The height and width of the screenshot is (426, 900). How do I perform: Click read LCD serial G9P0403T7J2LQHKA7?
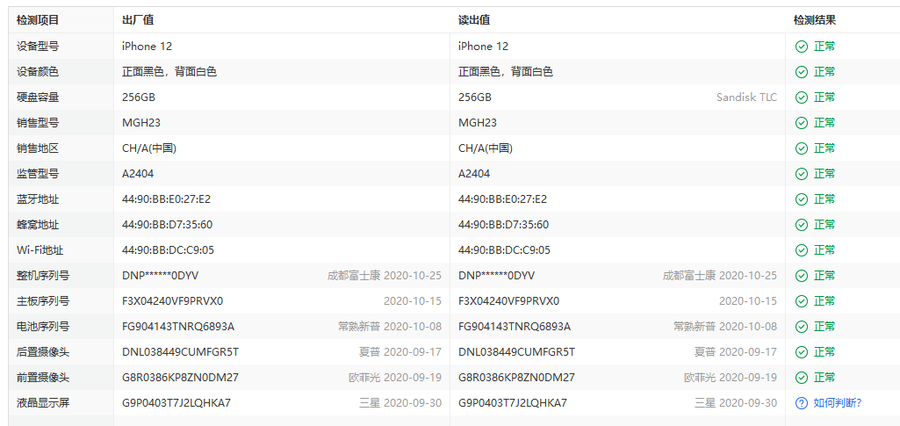click(x=513, y=403)
